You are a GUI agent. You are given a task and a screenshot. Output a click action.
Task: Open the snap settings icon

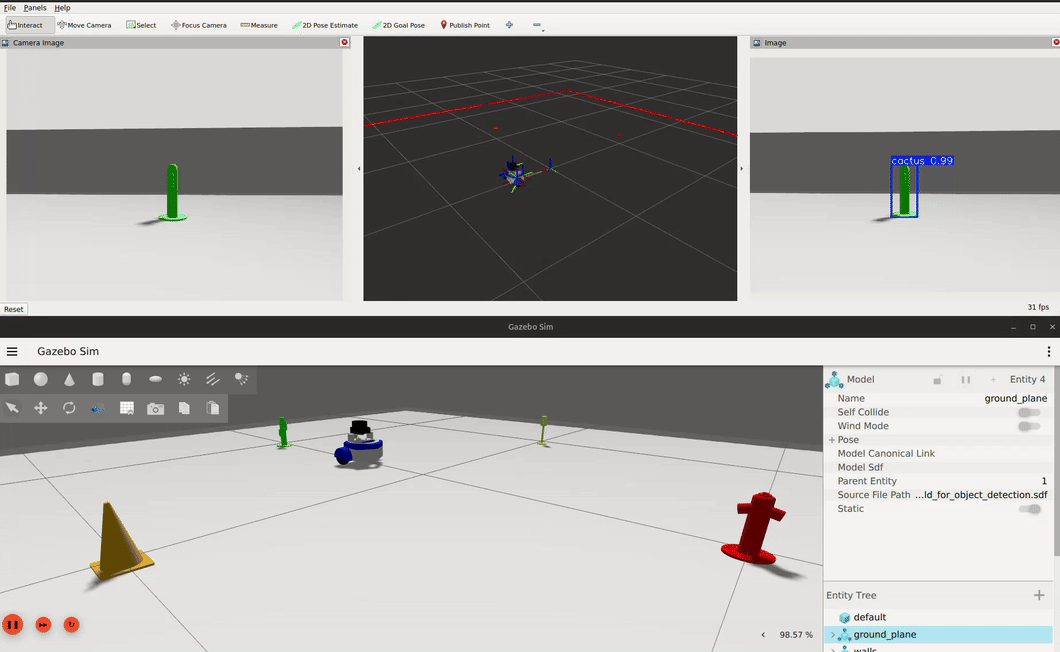tap(98, 408)
